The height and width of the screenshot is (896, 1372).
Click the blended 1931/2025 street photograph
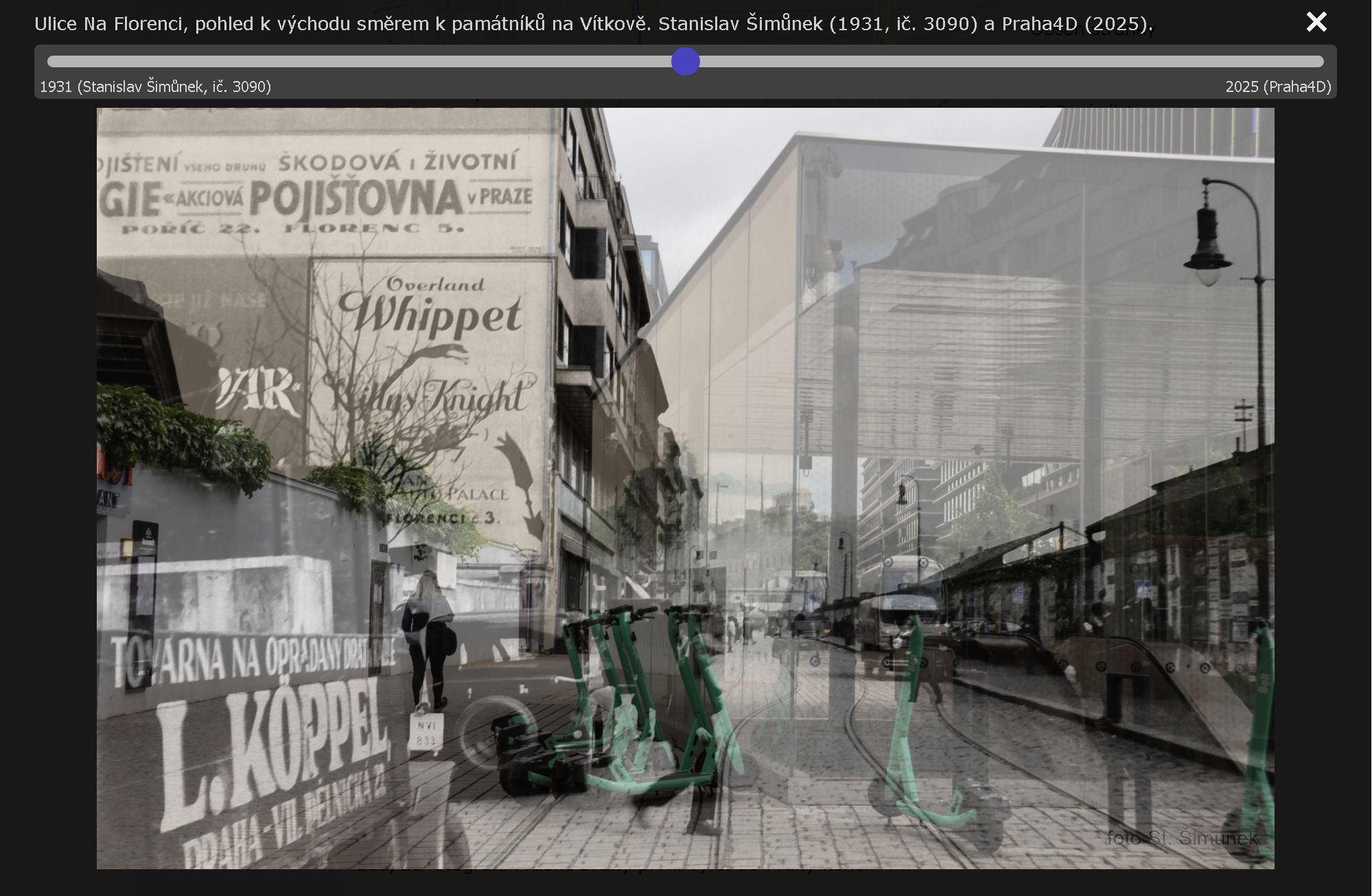(685, 488)
